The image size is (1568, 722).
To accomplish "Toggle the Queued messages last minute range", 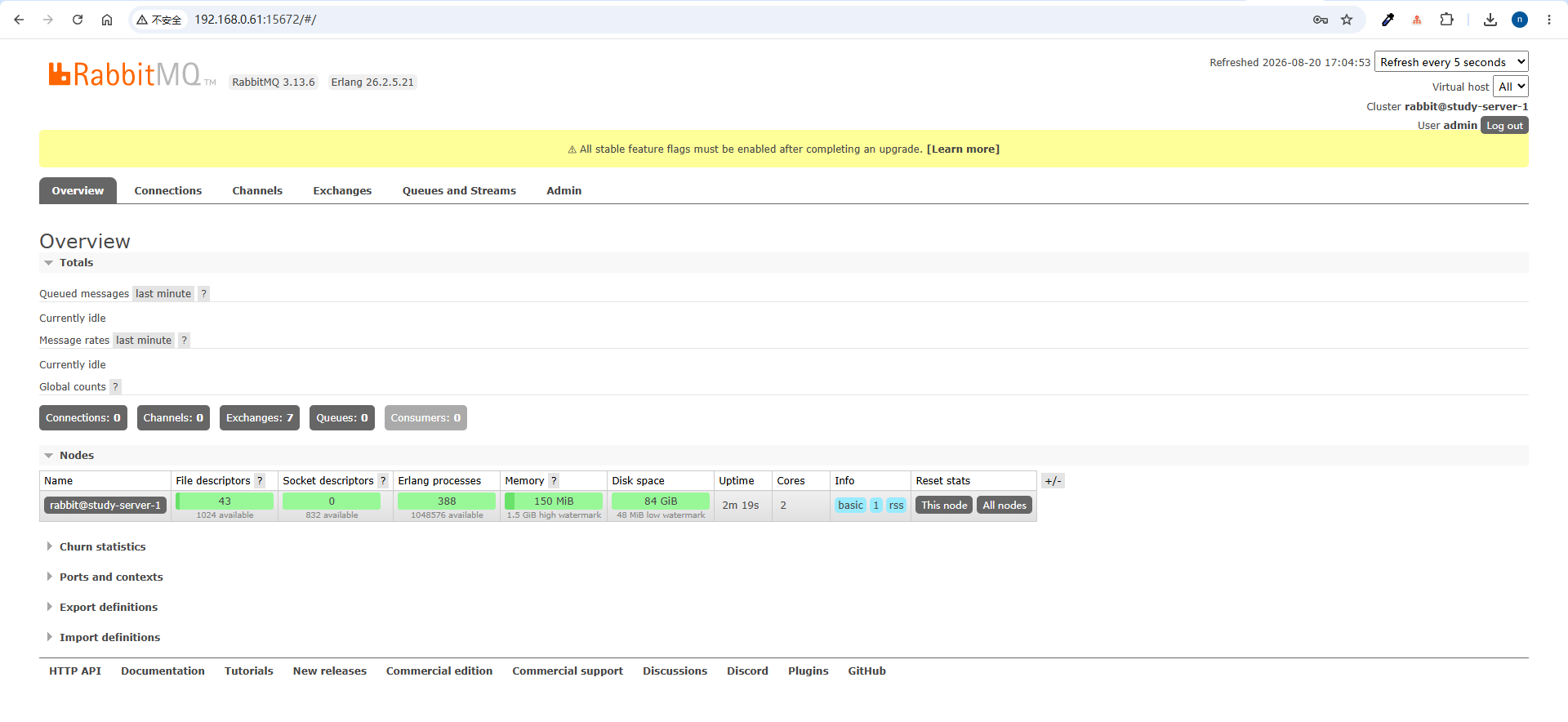I will [x=163, y=294].
